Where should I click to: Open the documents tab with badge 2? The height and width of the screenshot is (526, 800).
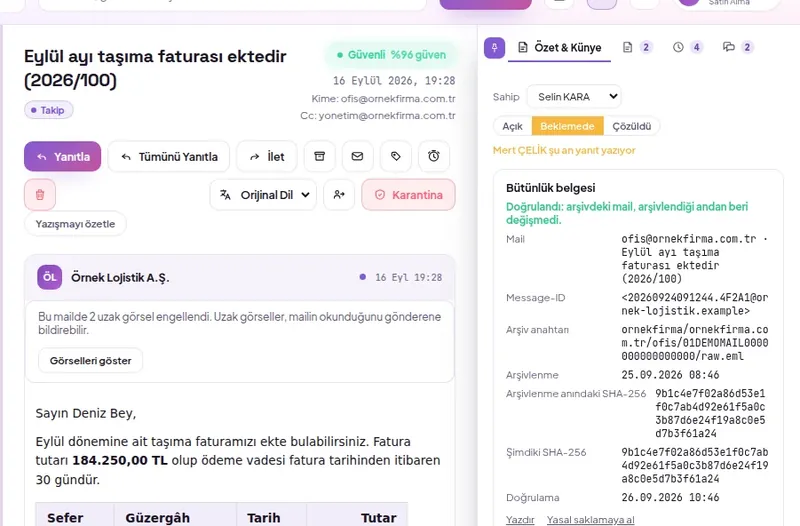tap(637, 47)
